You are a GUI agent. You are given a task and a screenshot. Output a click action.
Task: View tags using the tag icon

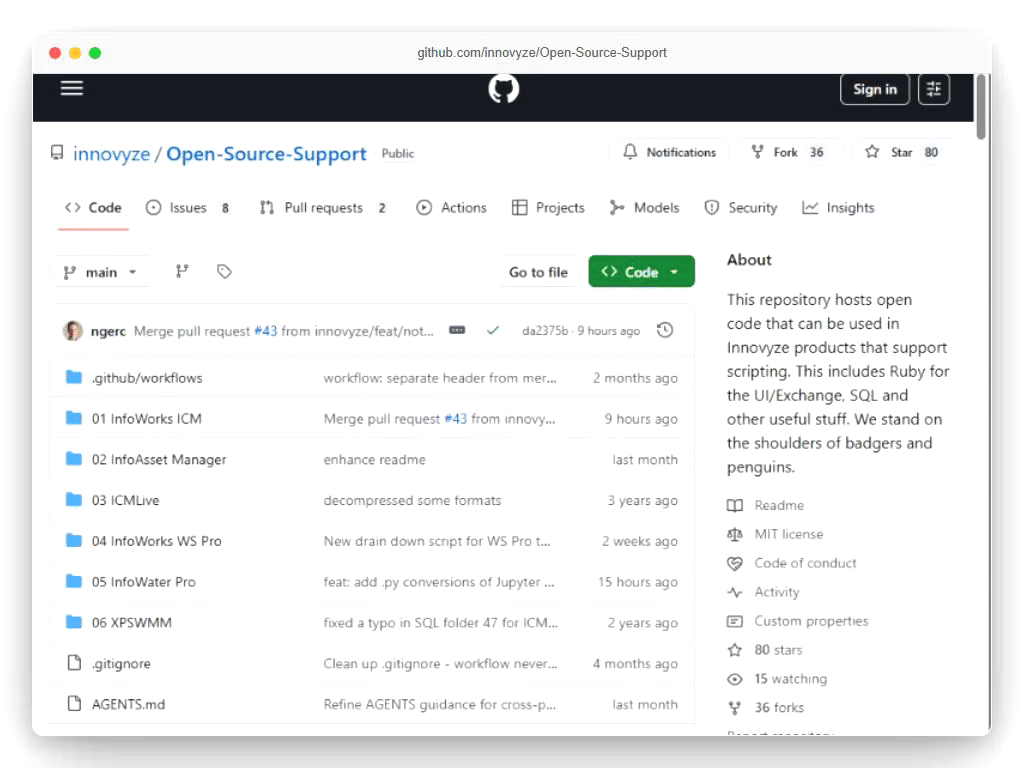pos(224,271)
